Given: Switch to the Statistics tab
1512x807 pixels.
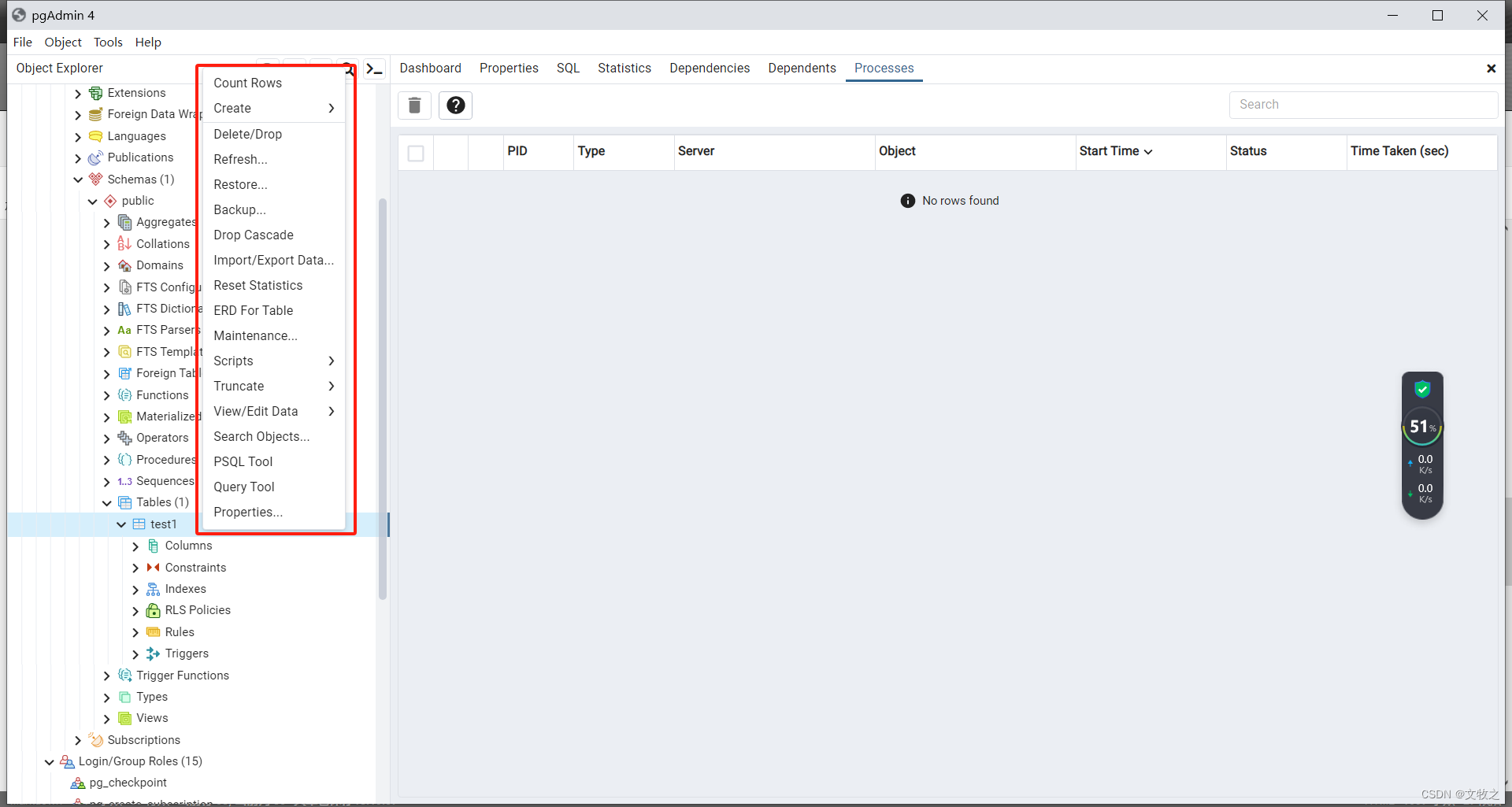Looking at the screenshot, I should click(x=624, y=68).
